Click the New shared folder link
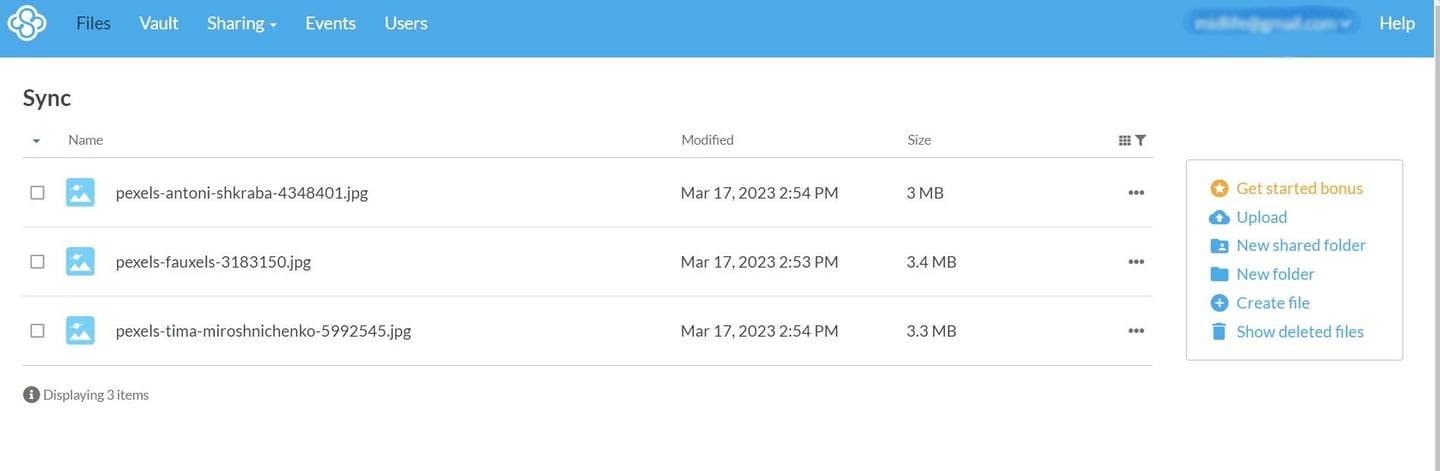1440x471 pixels. tap(1301, 245)
